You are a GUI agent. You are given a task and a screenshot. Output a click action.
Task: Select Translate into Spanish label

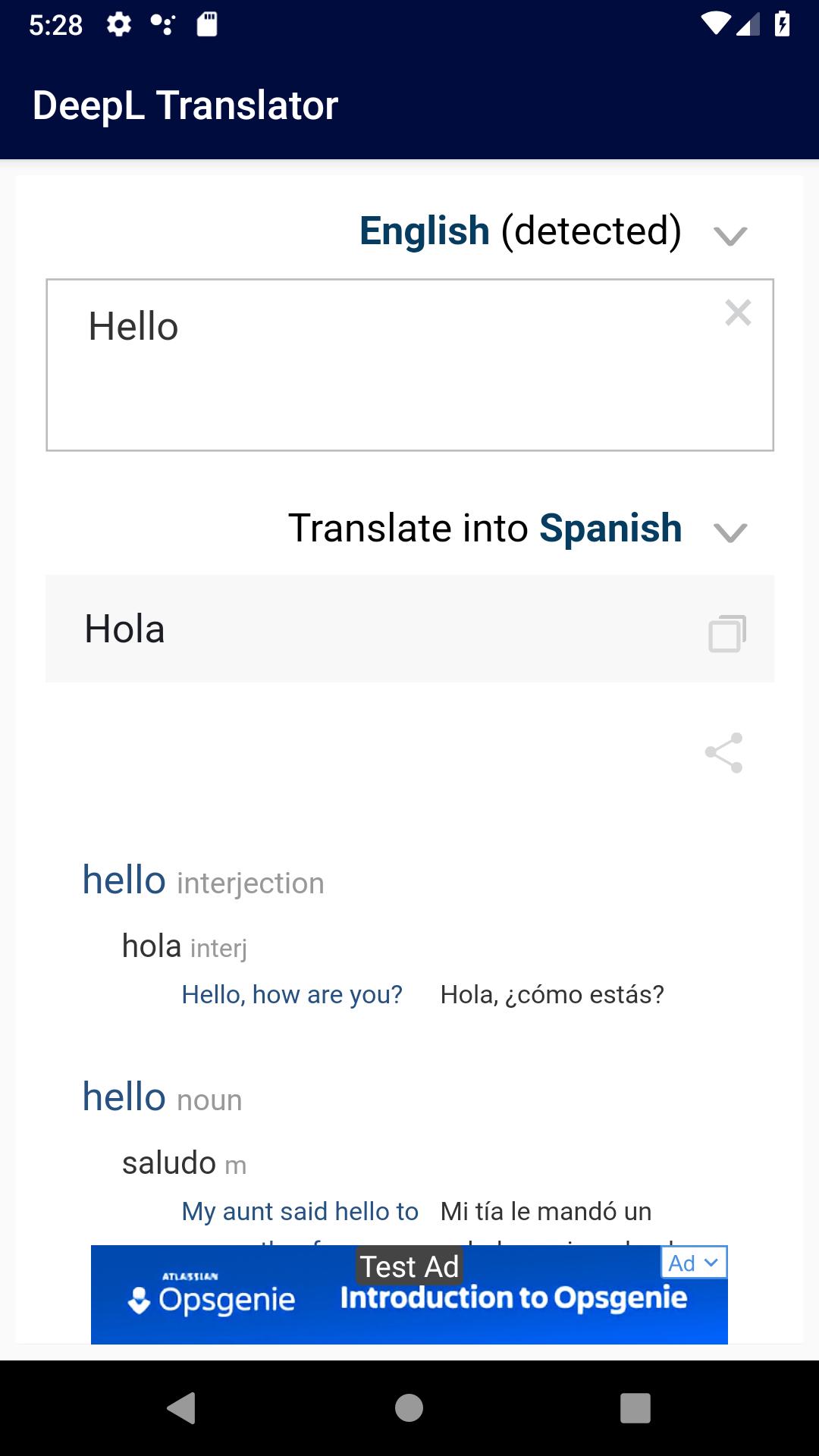coord(485,528)
